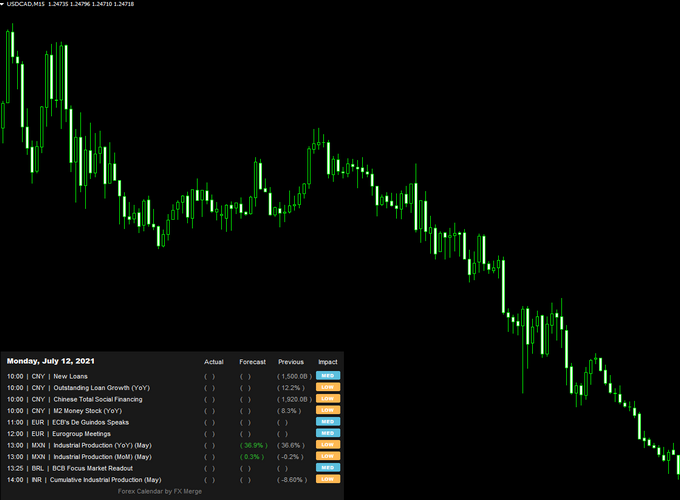Image resolution: width=680 pixels, height=500 pixels.
Task: Click the LOW impact badge for M2 Money Stock
Action: click(328, 410)
